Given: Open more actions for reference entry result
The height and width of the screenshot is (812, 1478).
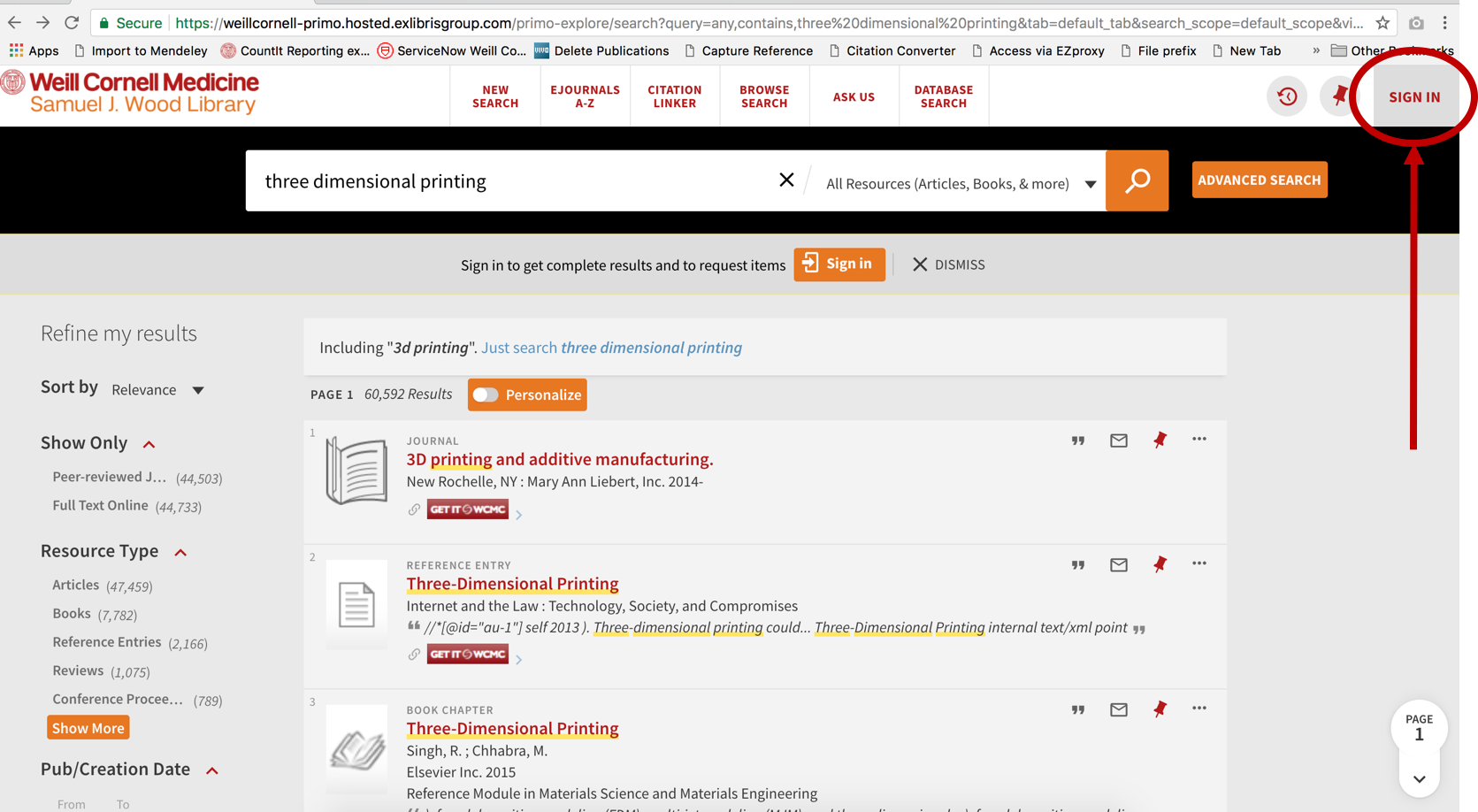Looking at the screenshot, I should point(1199,563).
